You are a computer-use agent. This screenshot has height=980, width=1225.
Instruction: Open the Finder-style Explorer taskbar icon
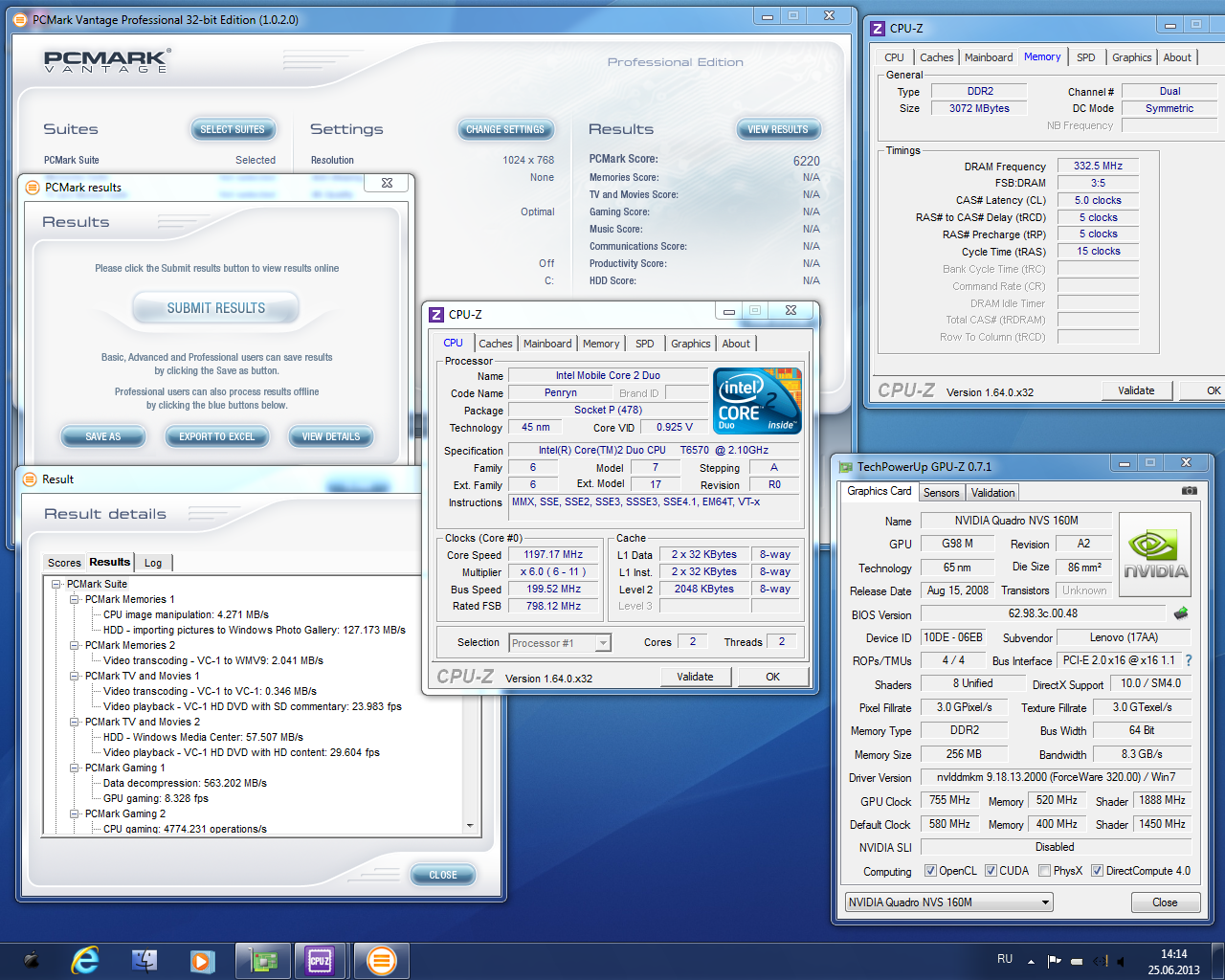click(145, 960)
